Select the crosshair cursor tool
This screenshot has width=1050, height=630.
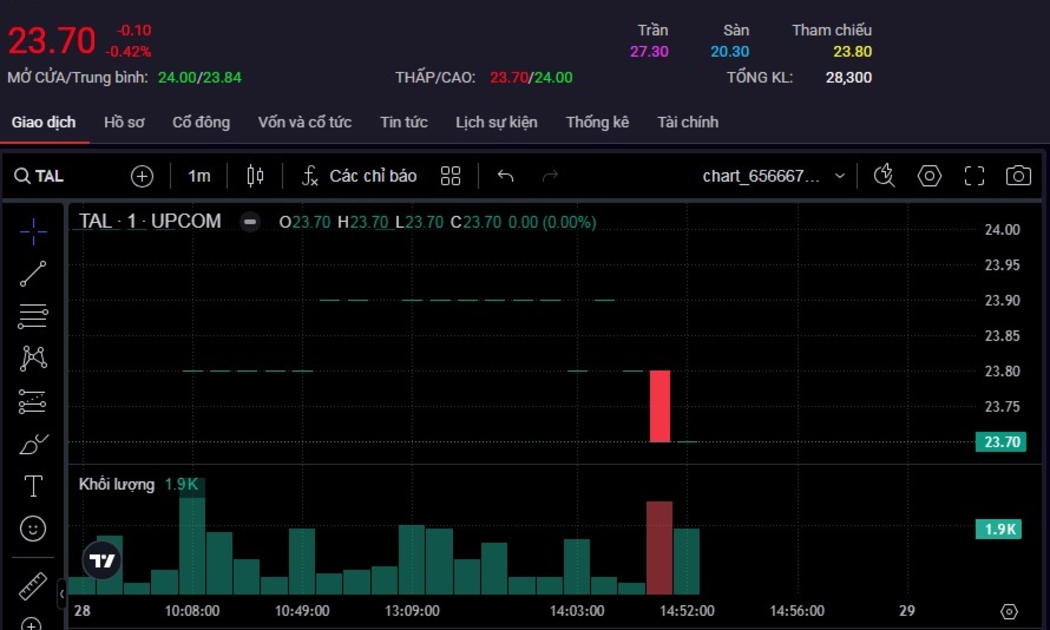33,231
